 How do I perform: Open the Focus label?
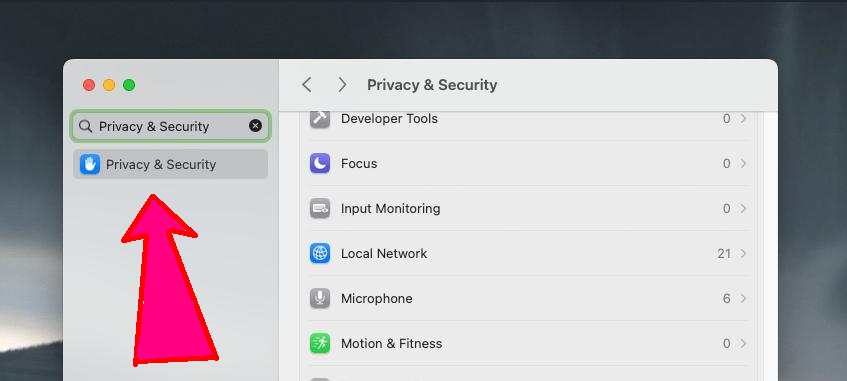click(x=359, y=163)
